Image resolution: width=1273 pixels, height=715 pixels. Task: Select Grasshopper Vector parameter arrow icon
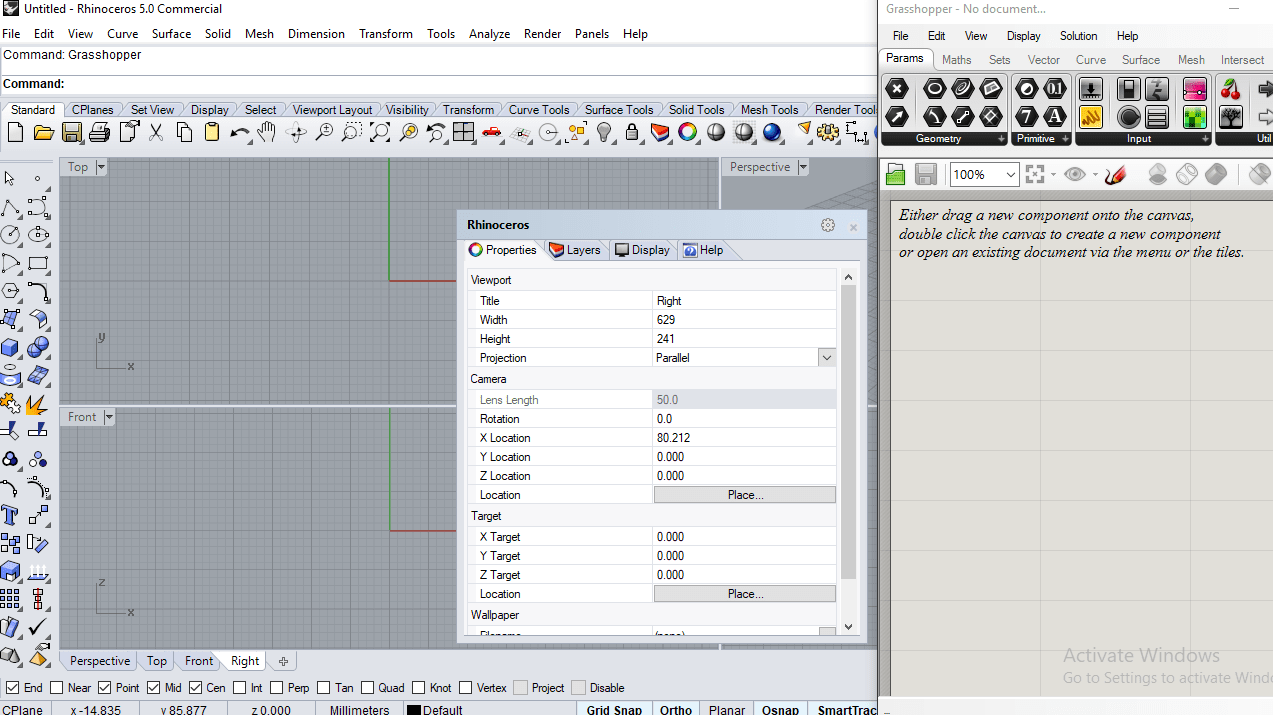pos(897,117)
